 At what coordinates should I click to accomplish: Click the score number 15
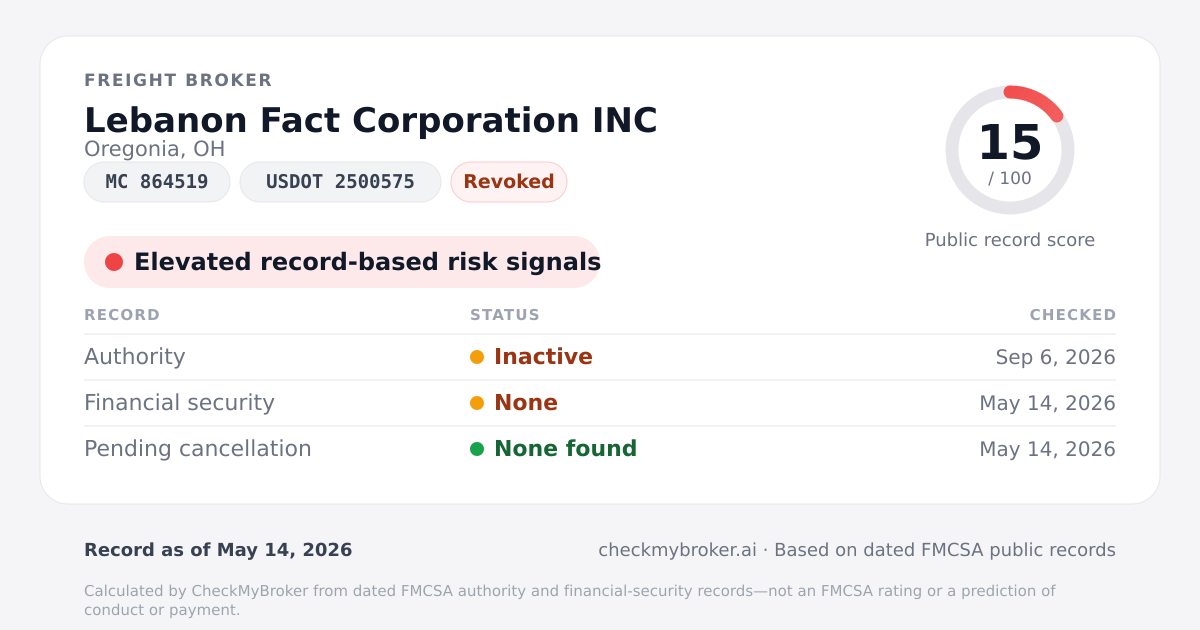pyautogui.click(x=1010, y=143)
